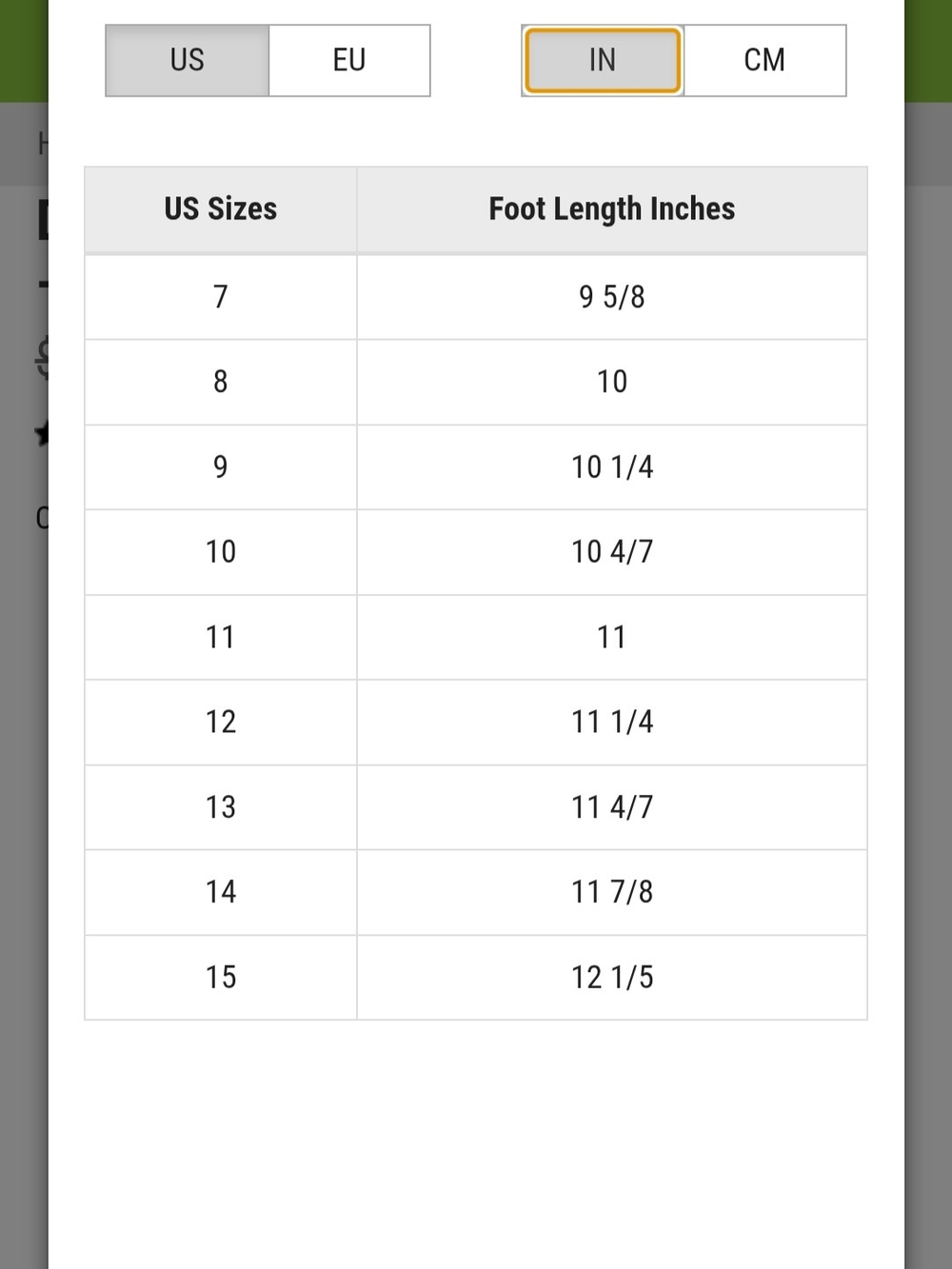Click the 11 7/8 foot length cell
Screen dimensions: 952x1269
612,892
